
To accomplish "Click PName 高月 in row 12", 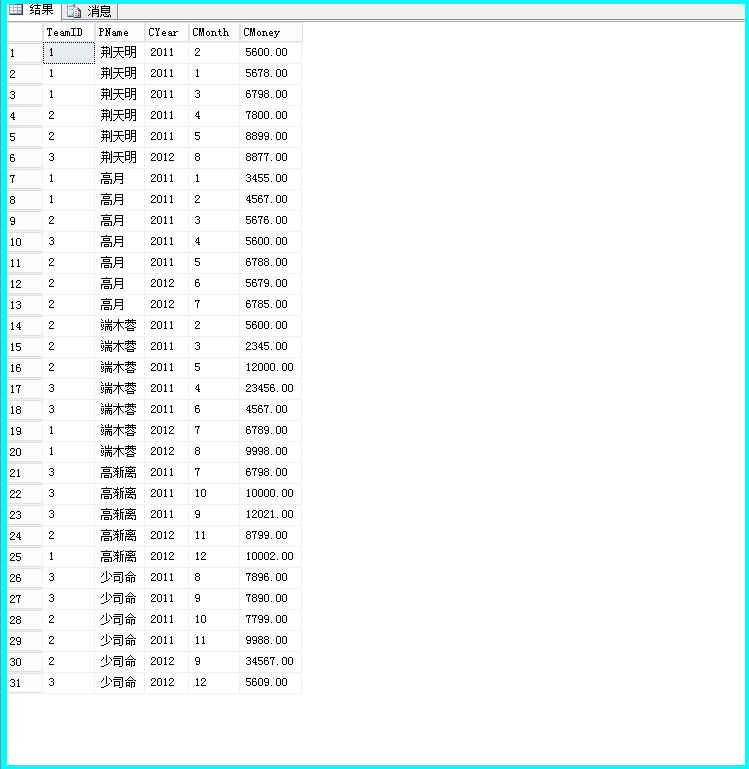I will pos(112,283).
